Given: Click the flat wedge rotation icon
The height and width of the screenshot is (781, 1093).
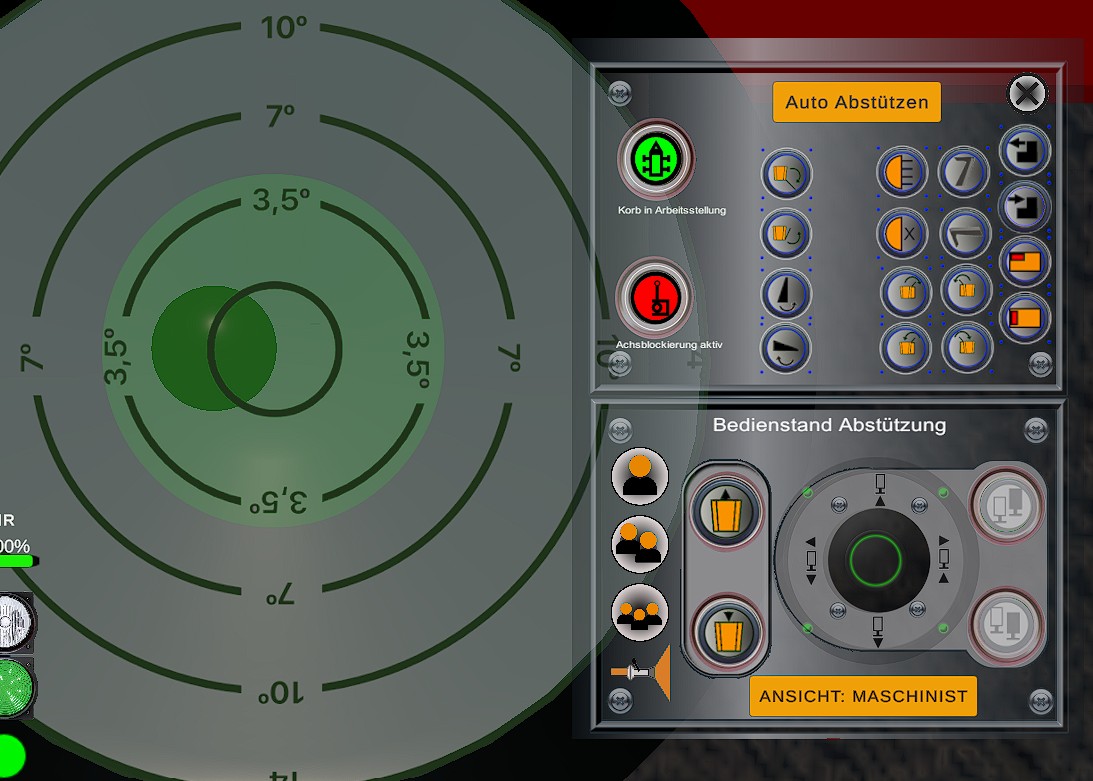Looking at the screenshot, I should (x=786, y=348).
